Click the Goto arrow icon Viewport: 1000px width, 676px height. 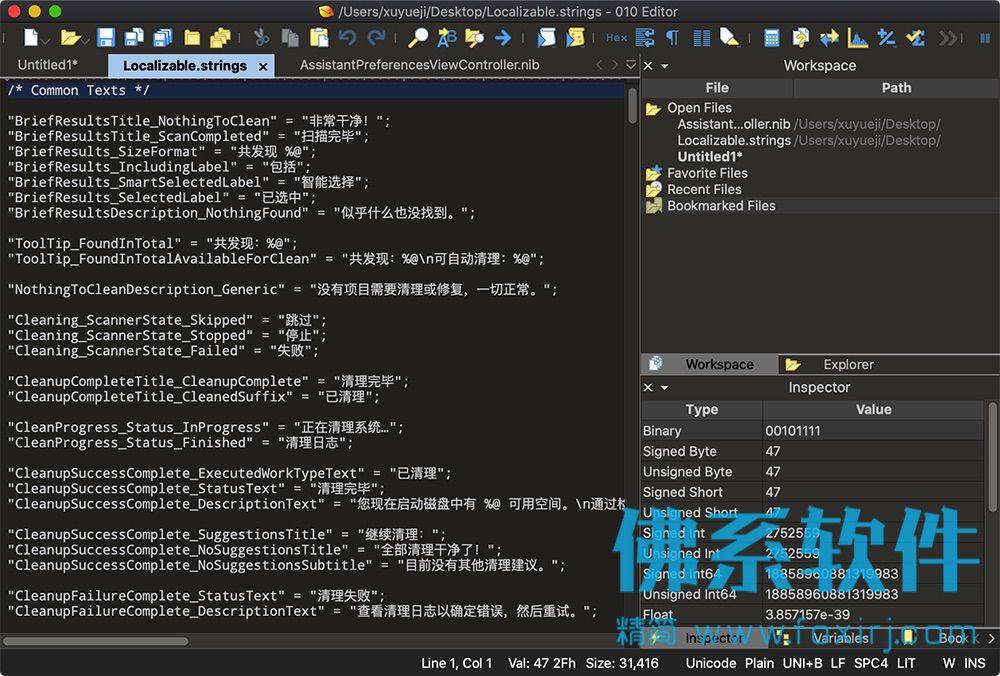click(503, 38)
